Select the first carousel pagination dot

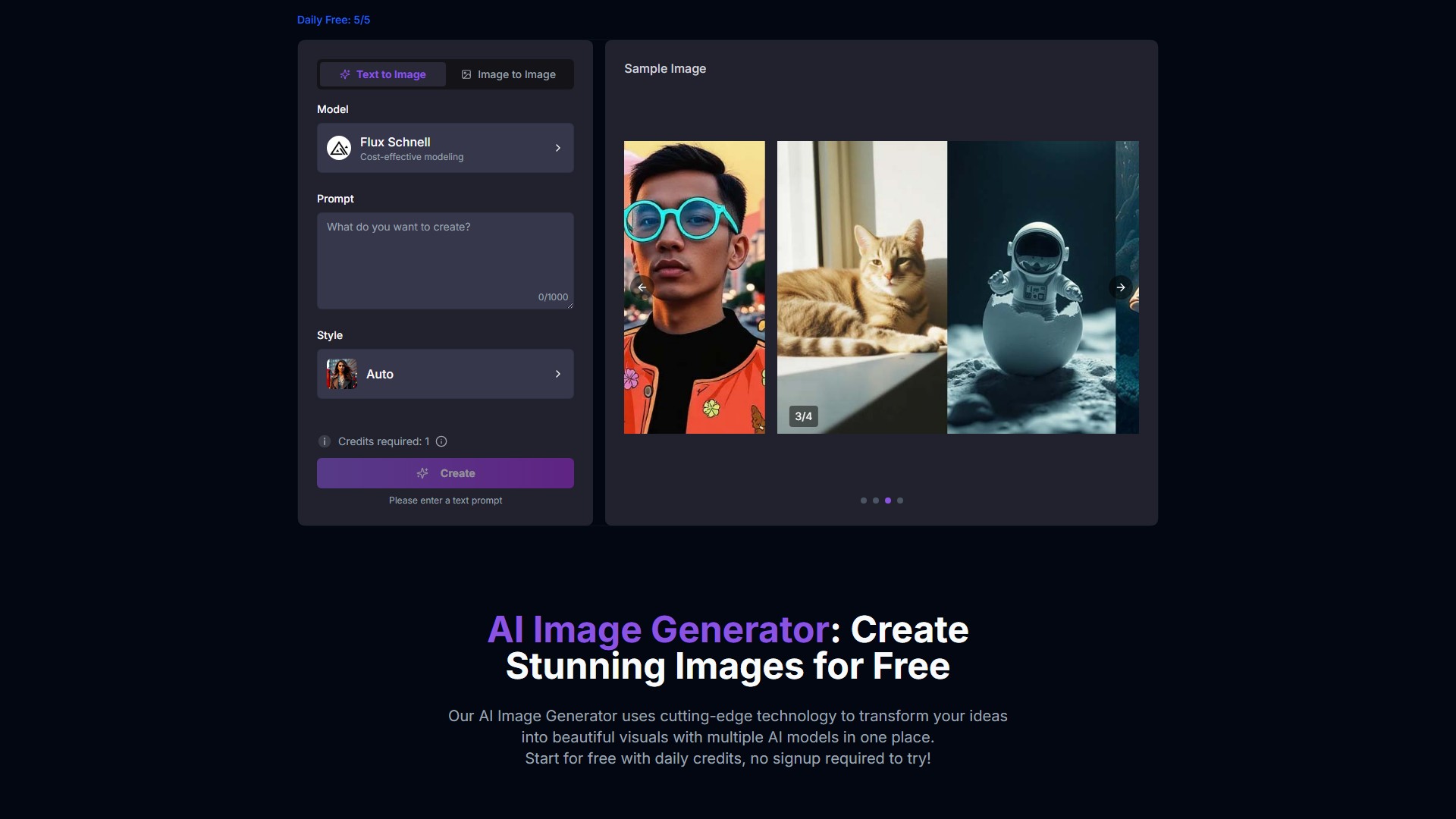click(864, 500)
